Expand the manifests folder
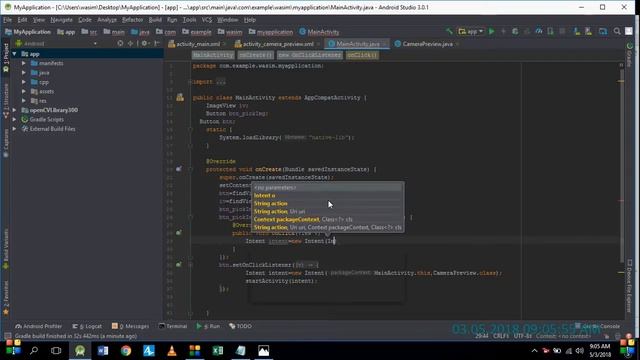 point(24,63)
